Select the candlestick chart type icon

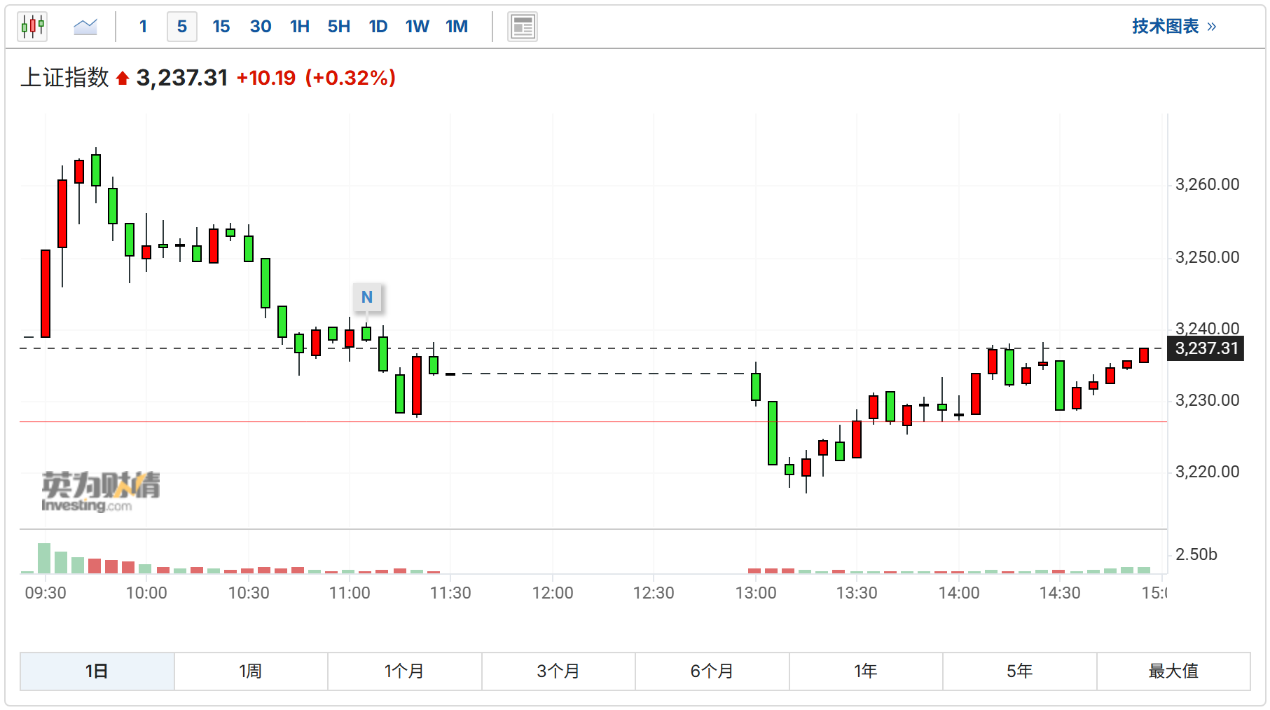click(33, 27)
